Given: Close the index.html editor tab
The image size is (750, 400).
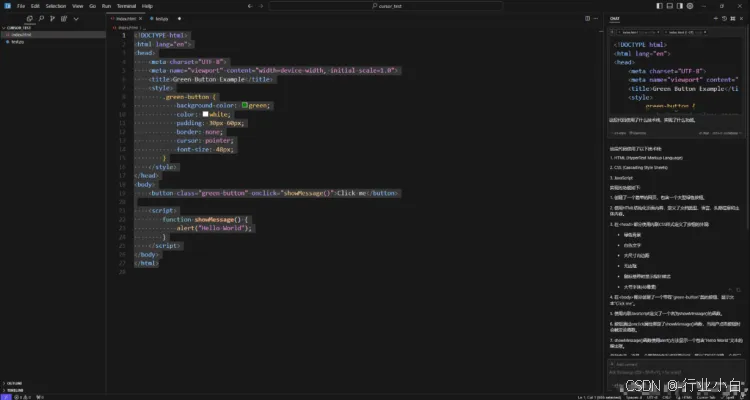Looking at the screenshot, I should pos(140,19).
